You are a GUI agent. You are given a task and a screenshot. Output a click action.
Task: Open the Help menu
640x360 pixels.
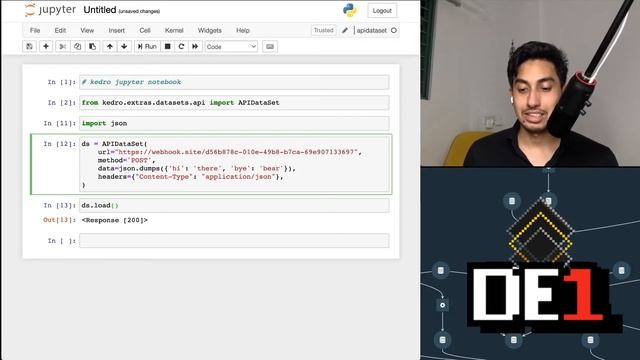(x=243, y=30)
